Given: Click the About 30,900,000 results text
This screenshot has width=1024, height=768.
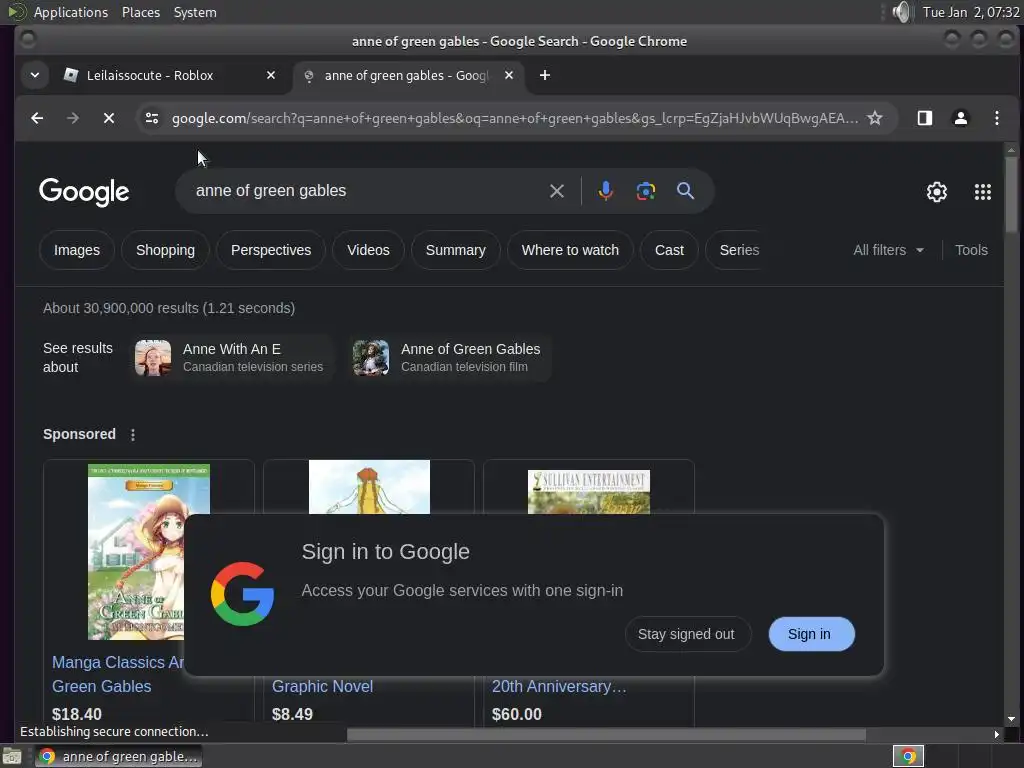Looking at the screenshot, I should point(169,308).
